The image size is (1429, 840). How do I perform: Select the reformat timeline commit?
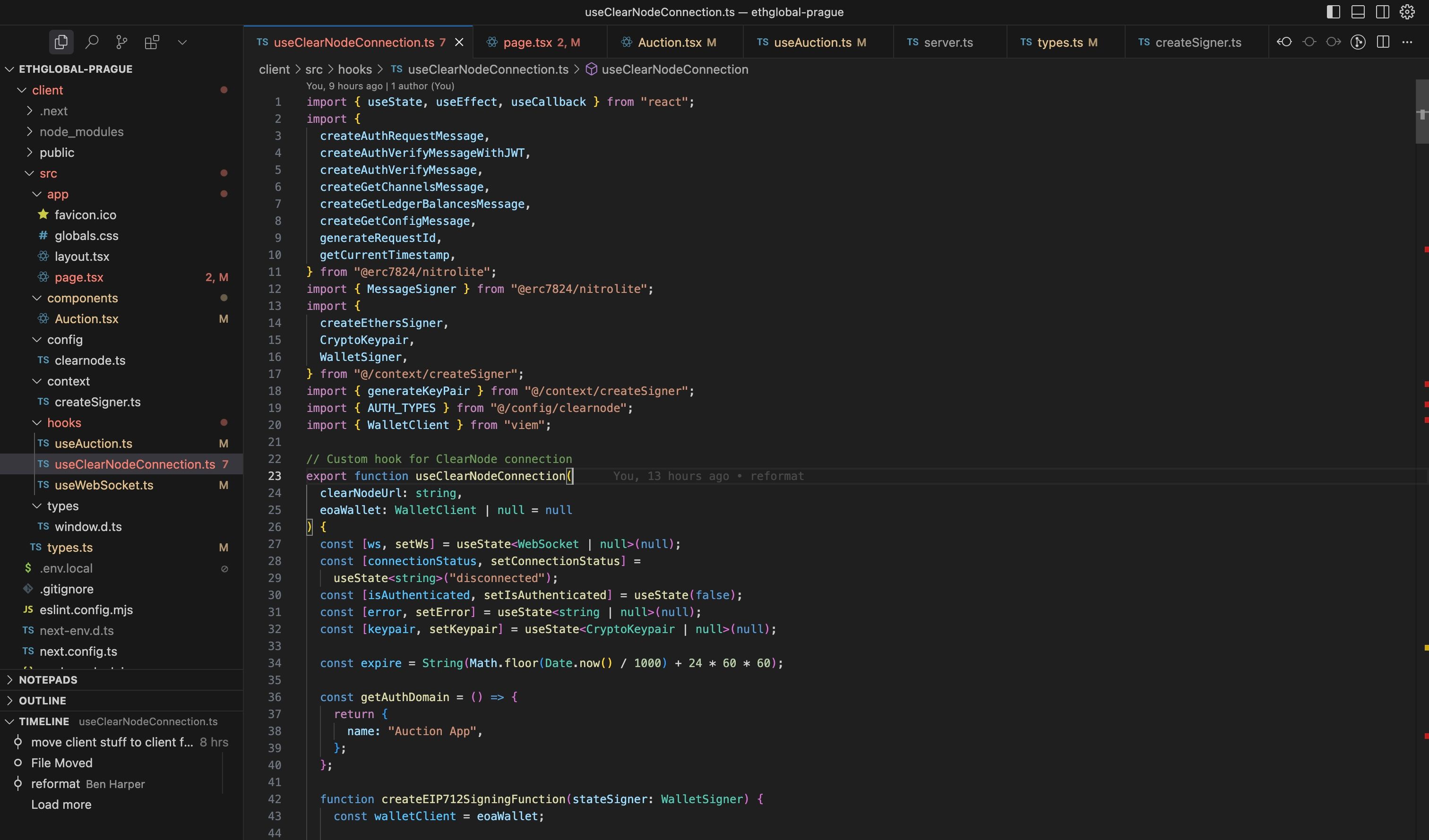(x=121, y=784)
